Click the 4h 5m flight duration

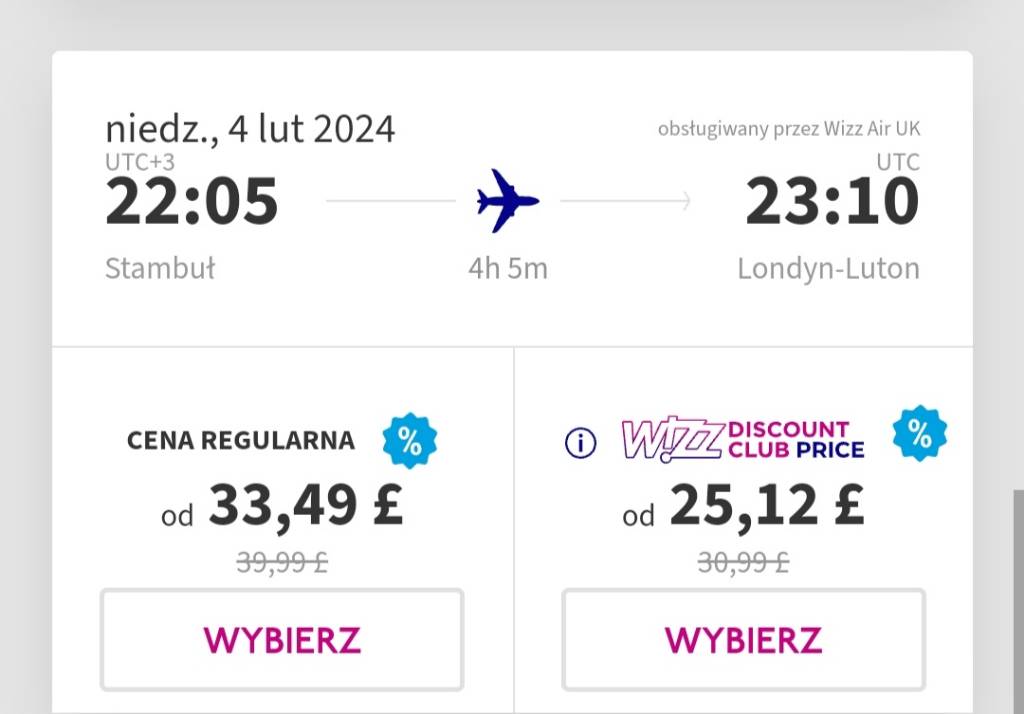click(508, 268)
